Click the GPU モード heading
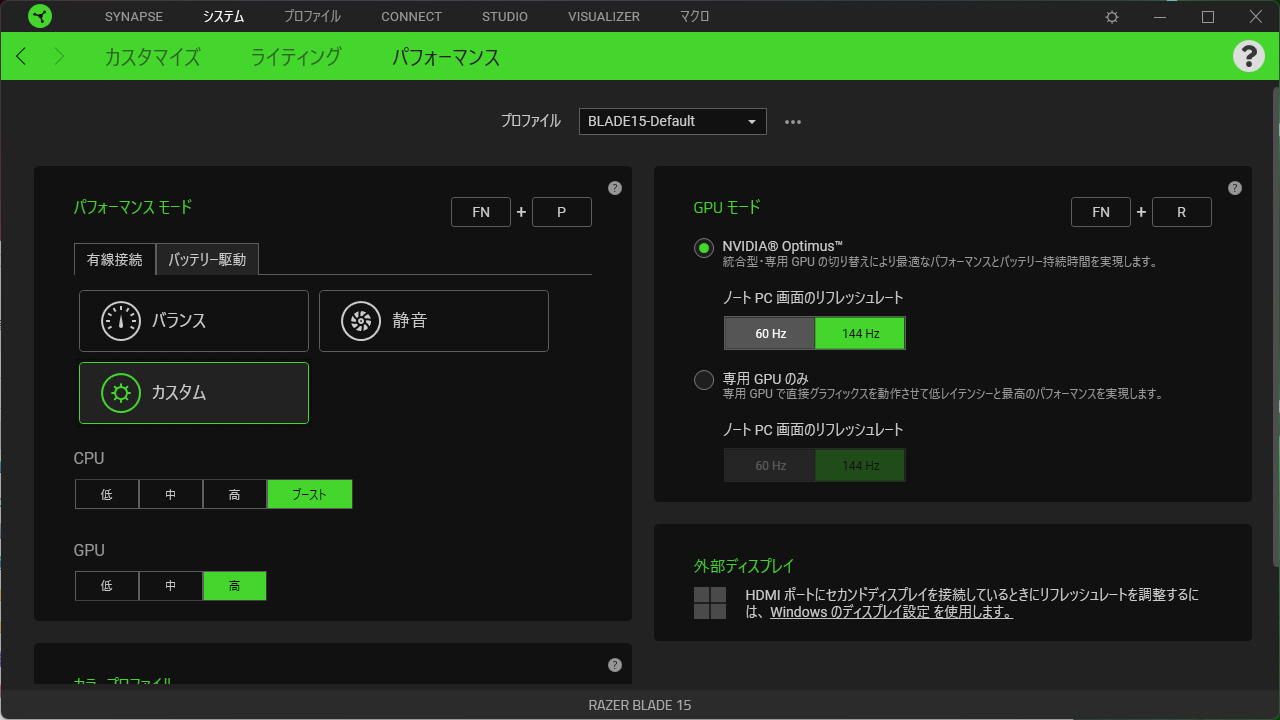Screen dimensions: 1280x720 (x=727, y=207)
